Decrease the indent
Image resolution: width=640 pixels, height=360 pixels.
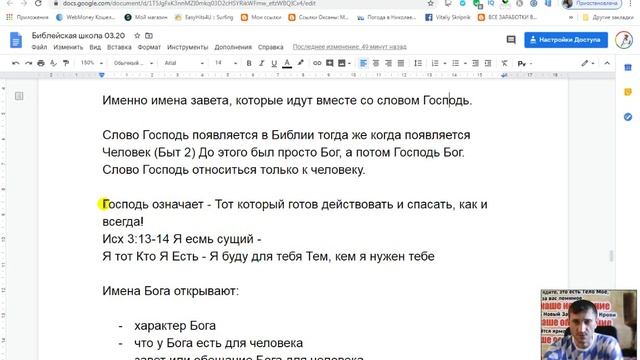coord(475,63)
